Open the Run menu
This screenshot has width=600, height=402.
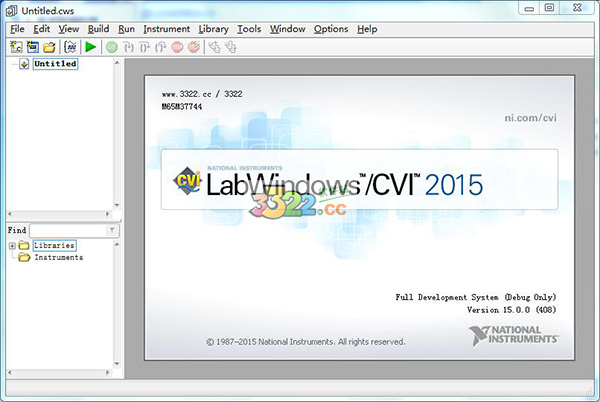point(126,29)
